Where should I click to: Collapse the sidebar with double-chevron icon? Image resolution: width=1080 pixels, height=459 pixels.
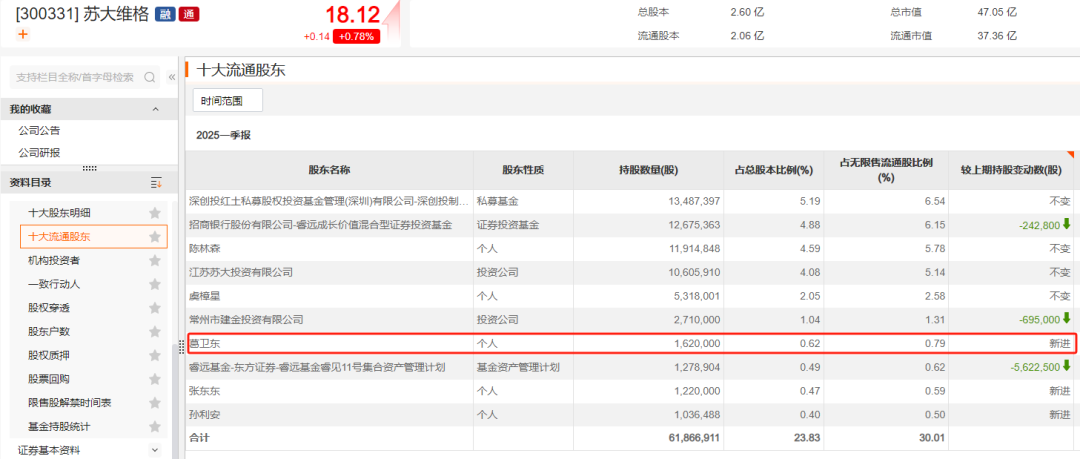(172, 77)
